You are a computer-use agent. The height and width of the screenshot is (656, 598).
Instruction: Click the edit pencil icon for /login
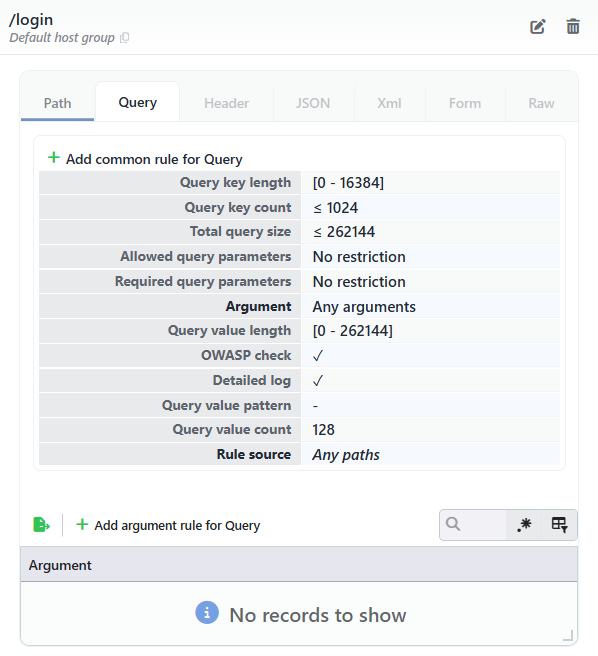click(x=538, y=27)
